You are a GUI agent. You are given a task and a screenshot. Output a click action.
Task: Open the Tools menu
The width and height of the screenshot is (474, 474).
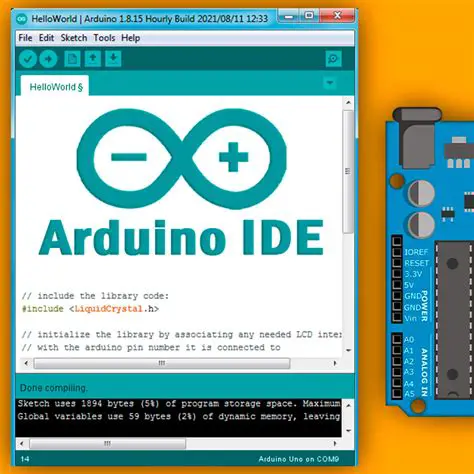pos(104,38)
